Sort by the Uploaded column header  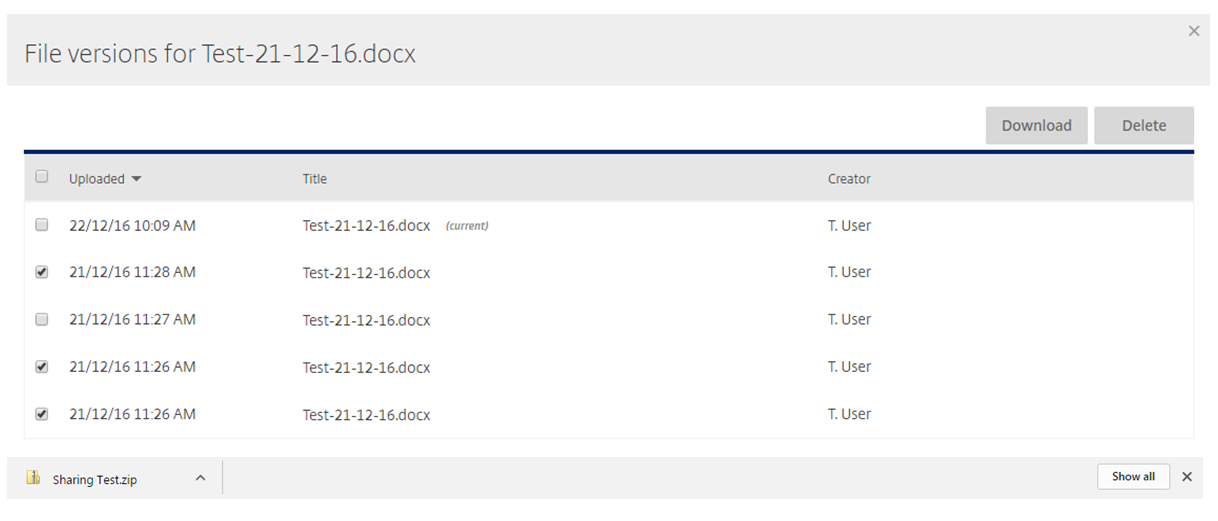97,179
